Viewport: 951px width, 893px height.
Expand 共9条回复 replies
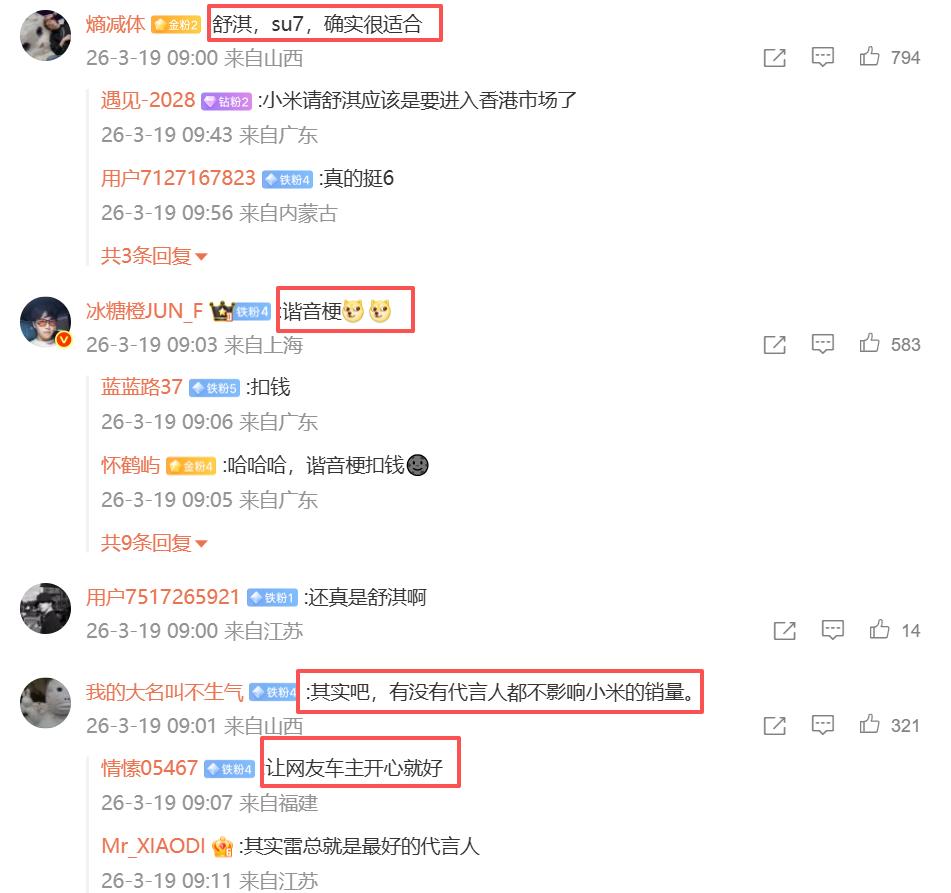point(154,543)
